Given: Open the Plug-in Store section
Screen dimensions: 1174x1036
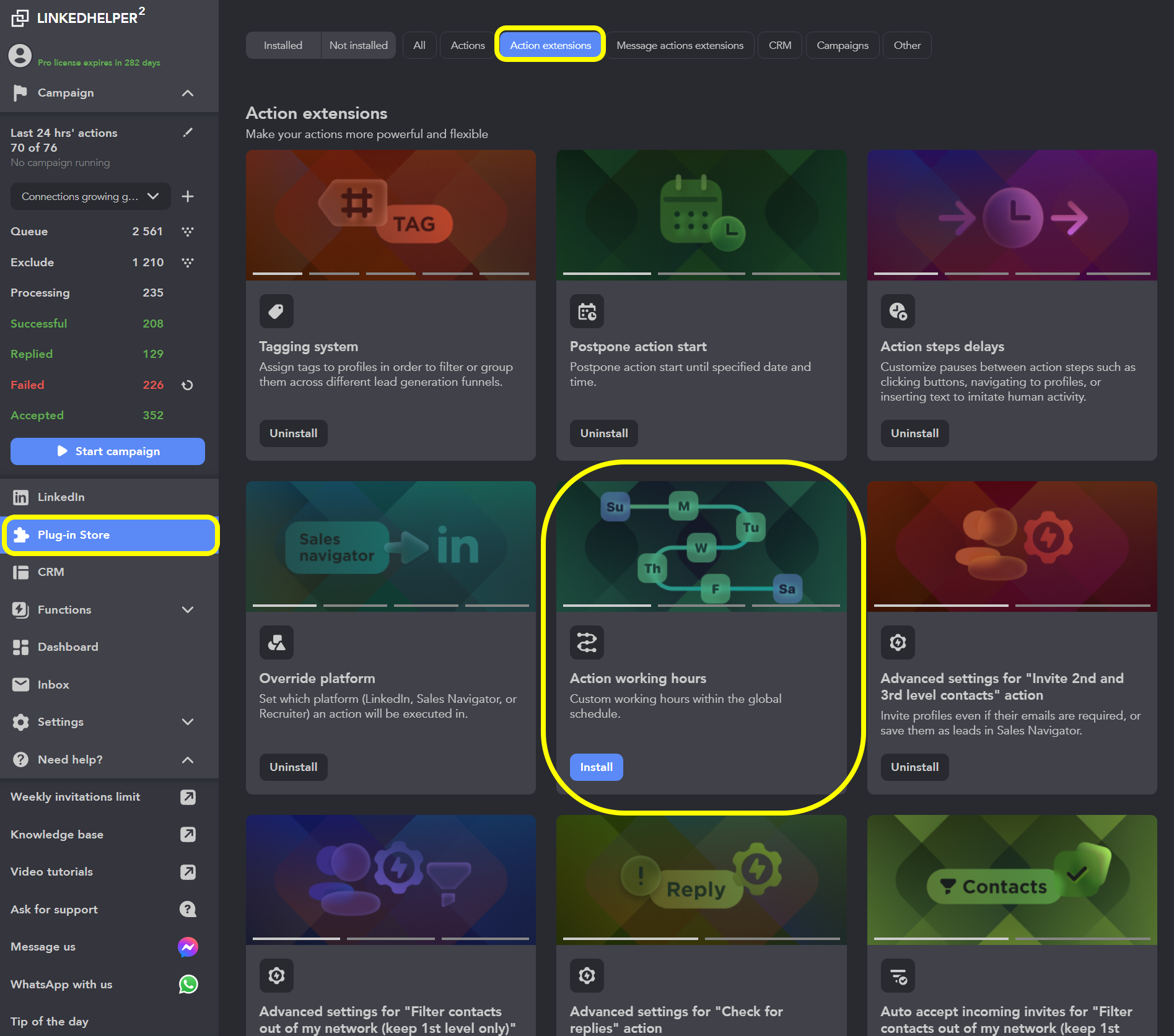Looking at the screenshot, I should click(110, 535).
